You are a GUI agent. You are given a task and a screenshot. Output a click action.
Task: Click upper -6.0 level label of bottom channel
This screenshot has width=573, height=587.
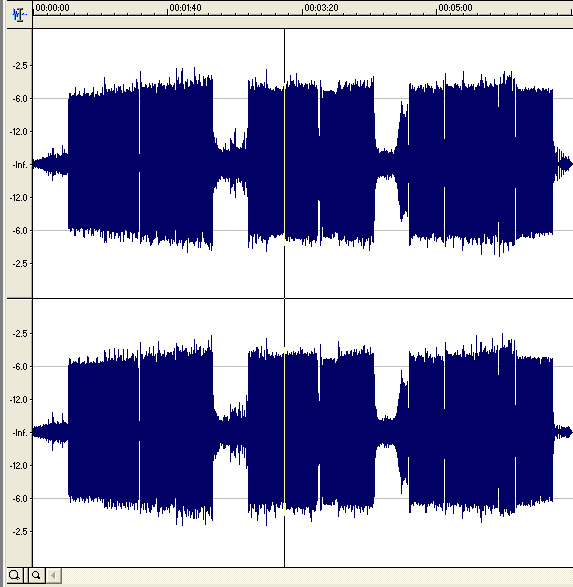pos(20,367)
